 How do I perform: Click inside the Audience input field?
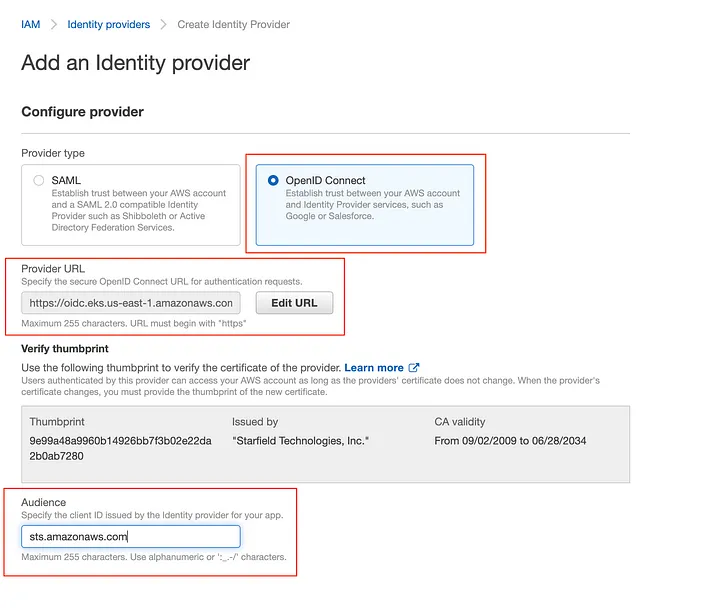pos(131,536)
